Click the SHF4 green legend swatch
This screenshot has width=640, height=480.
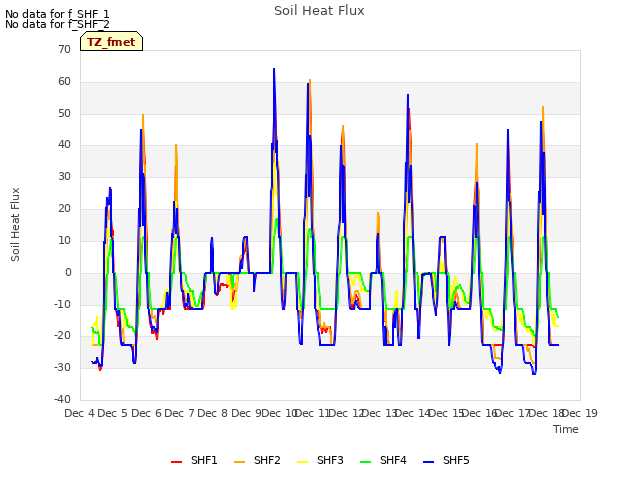(366, 461)
